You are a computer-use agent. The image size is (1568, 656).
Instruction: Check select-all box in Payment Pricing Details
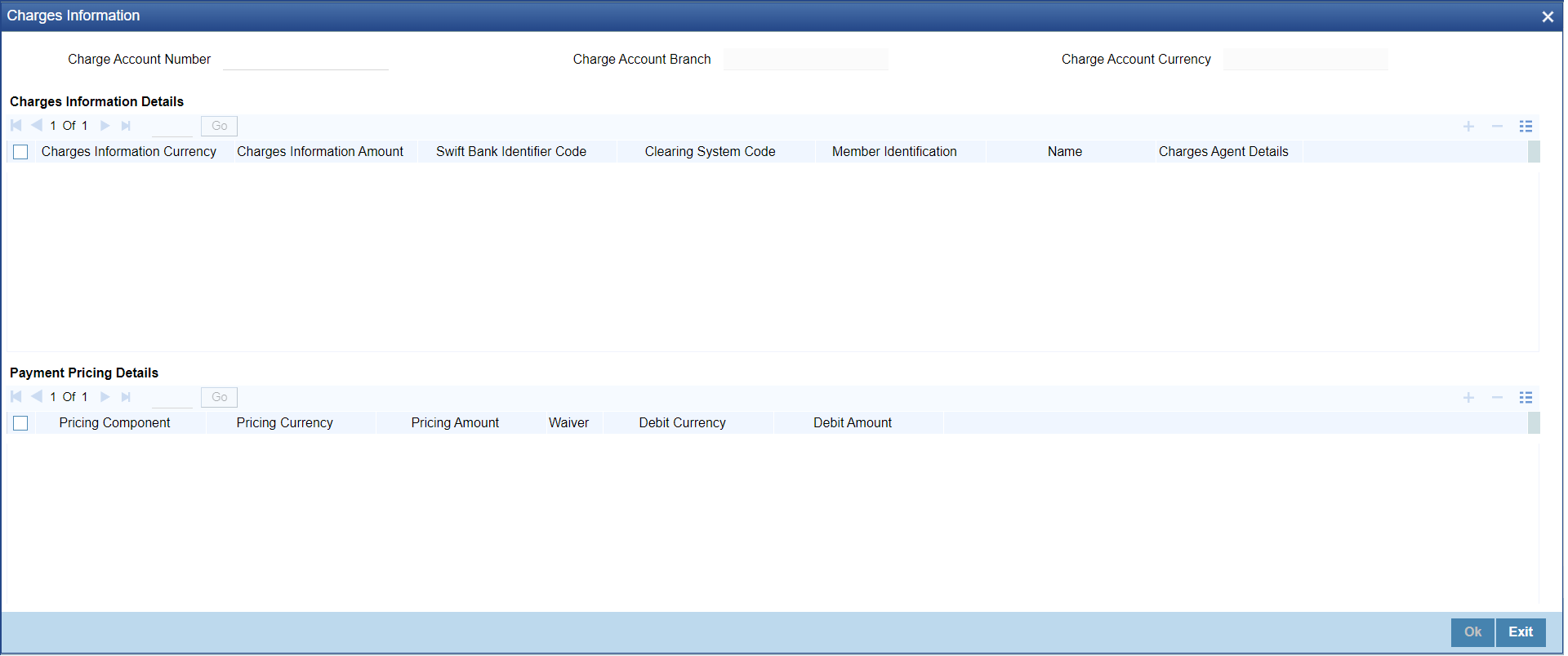[20, 423]
